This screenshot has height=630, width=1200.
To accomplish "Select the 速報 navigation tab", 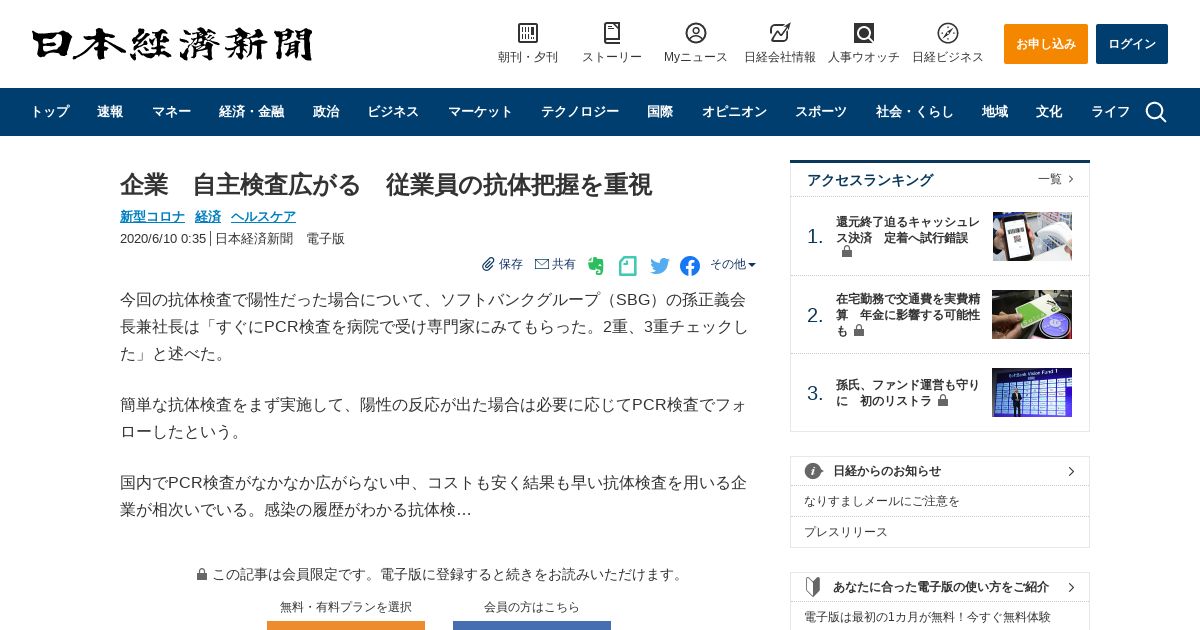I will click(x=110, y=112).
